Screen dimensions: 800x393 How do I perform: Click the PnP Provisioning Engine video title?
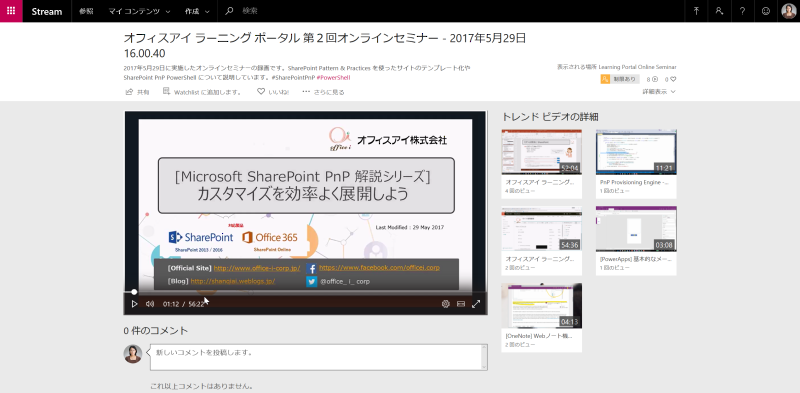[x=634, y=182]
